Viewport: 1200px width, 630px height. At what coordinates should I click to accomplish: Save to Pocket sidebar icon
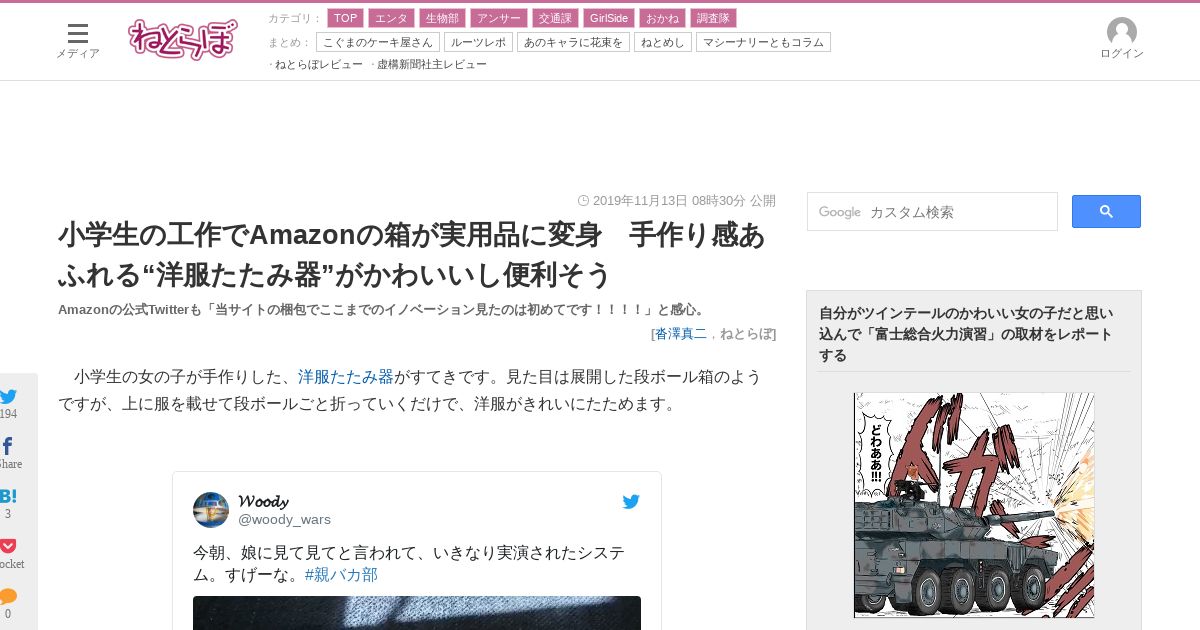pyautogui.click(x=8, y=546)
